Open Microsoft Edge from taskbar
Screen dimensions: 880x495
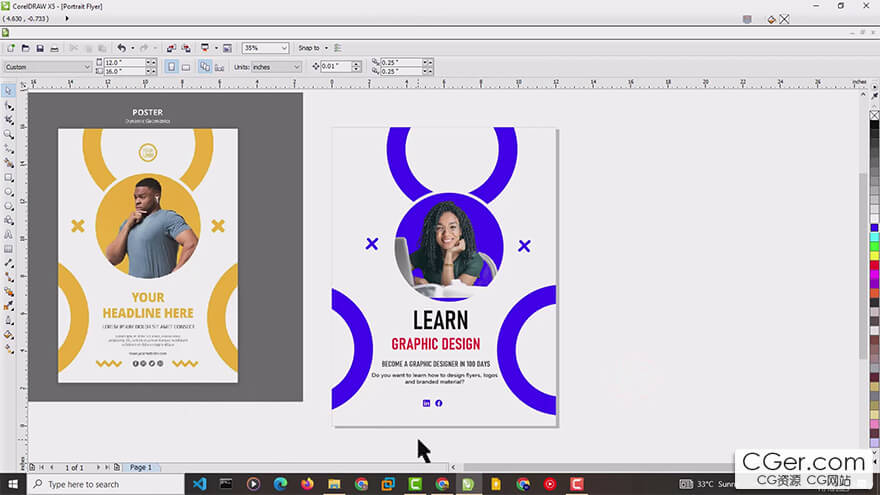coord(280,484)
